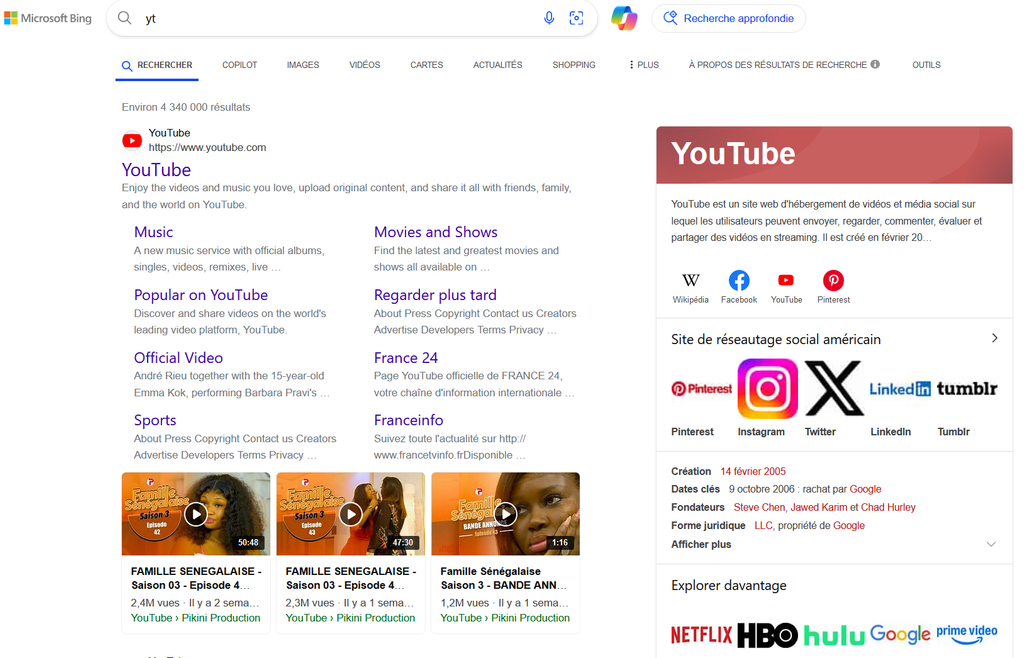
Task: Click the X Twitter logo
Action: click(x=834, y=388)
